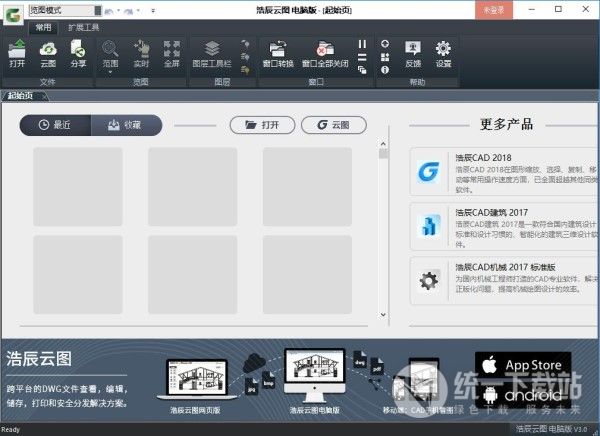Select the 实时 realtime pan hand tool
600x436 pixels.
tap(141, 54)
